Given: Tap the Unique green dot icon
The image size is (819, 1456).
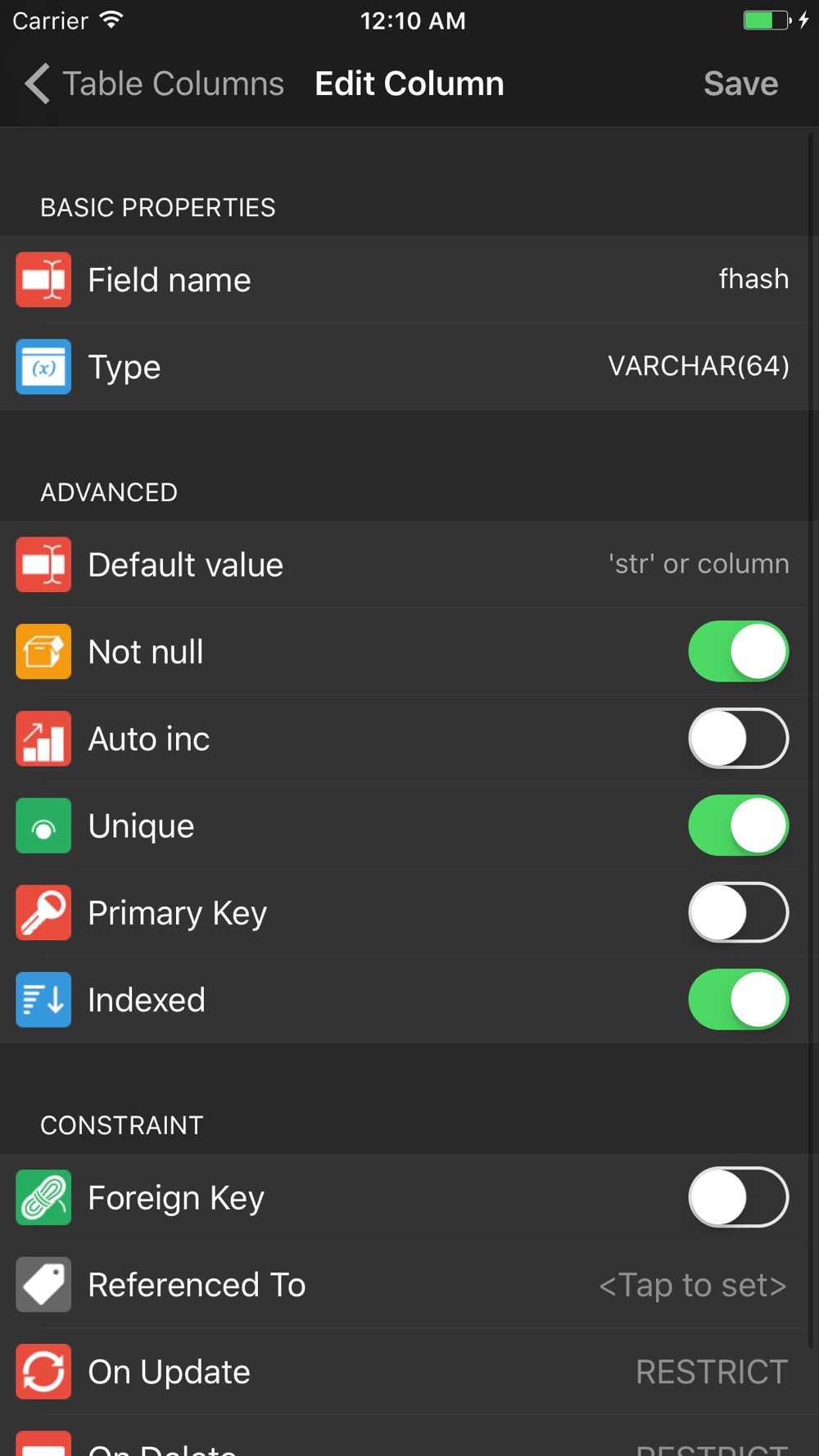Looking at the screenshot, I should coord(43,825).
